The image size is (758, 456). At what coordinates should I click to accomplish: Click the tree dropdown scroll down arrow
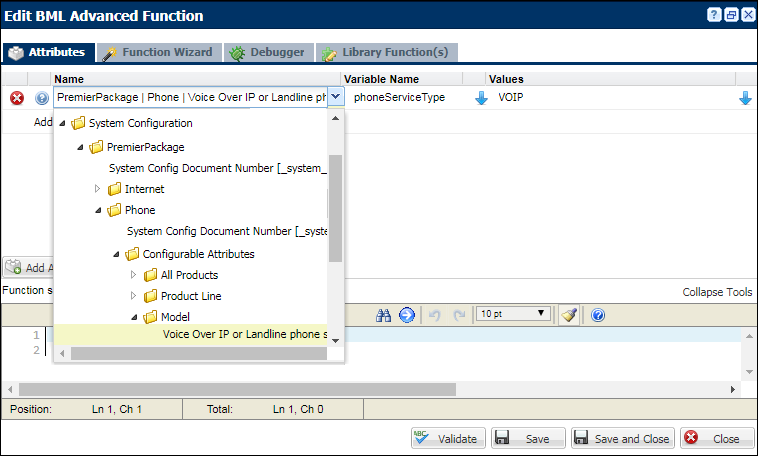coord(335,340)
